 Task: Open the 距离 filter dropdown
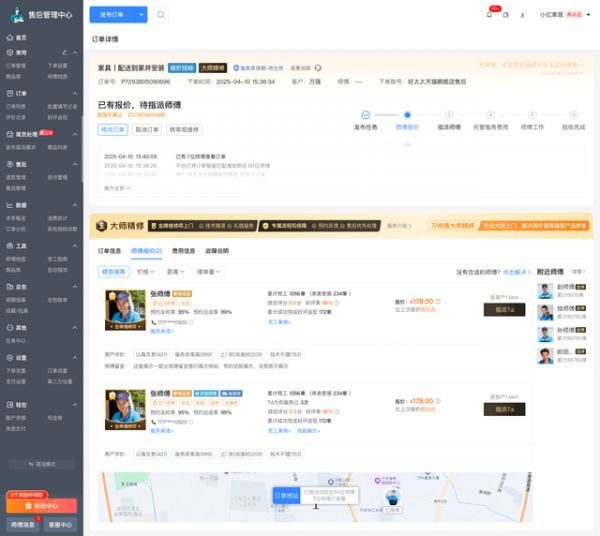pyautogui.click(x=177, y=271)
